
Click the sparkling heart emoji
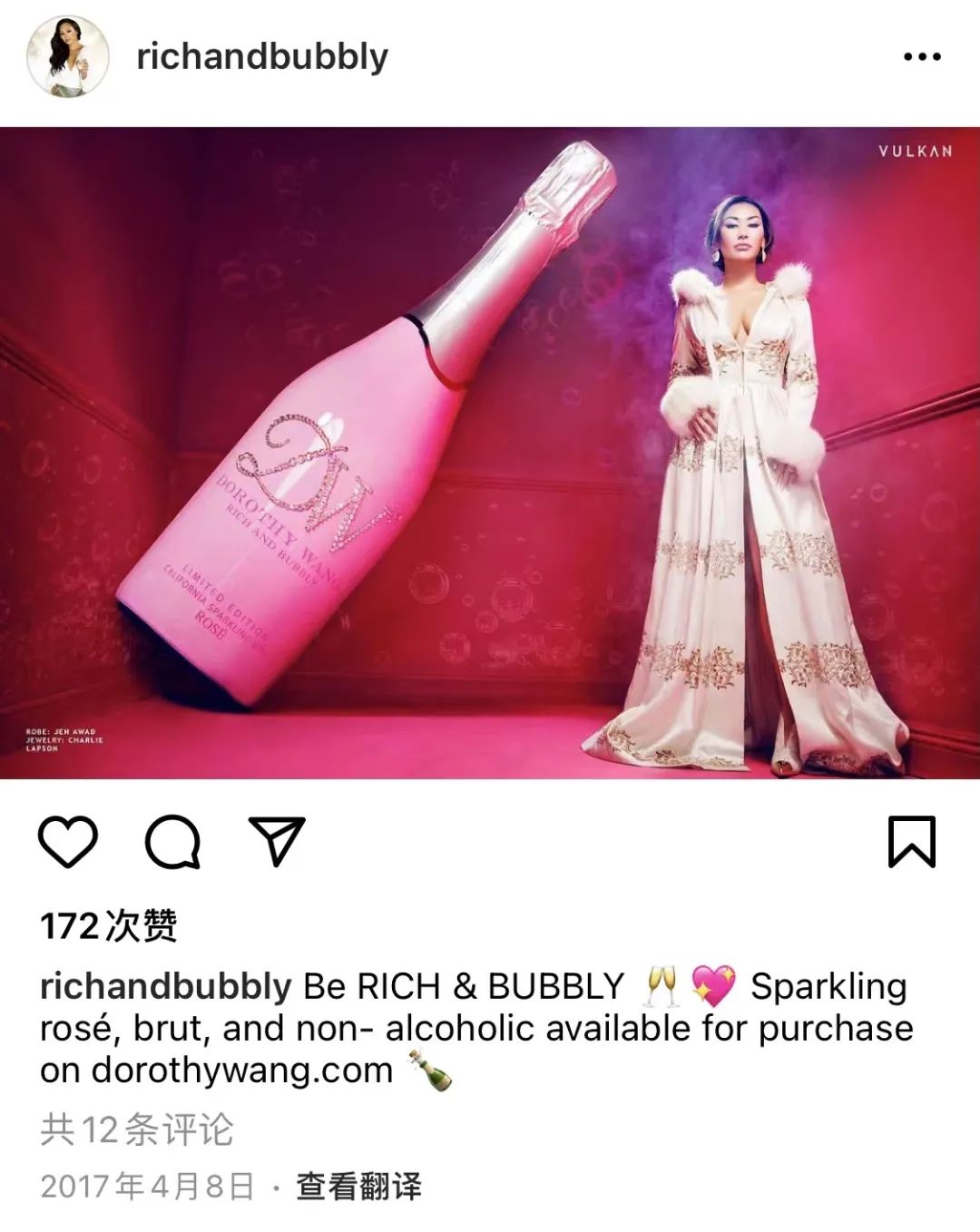click(714, 986)
